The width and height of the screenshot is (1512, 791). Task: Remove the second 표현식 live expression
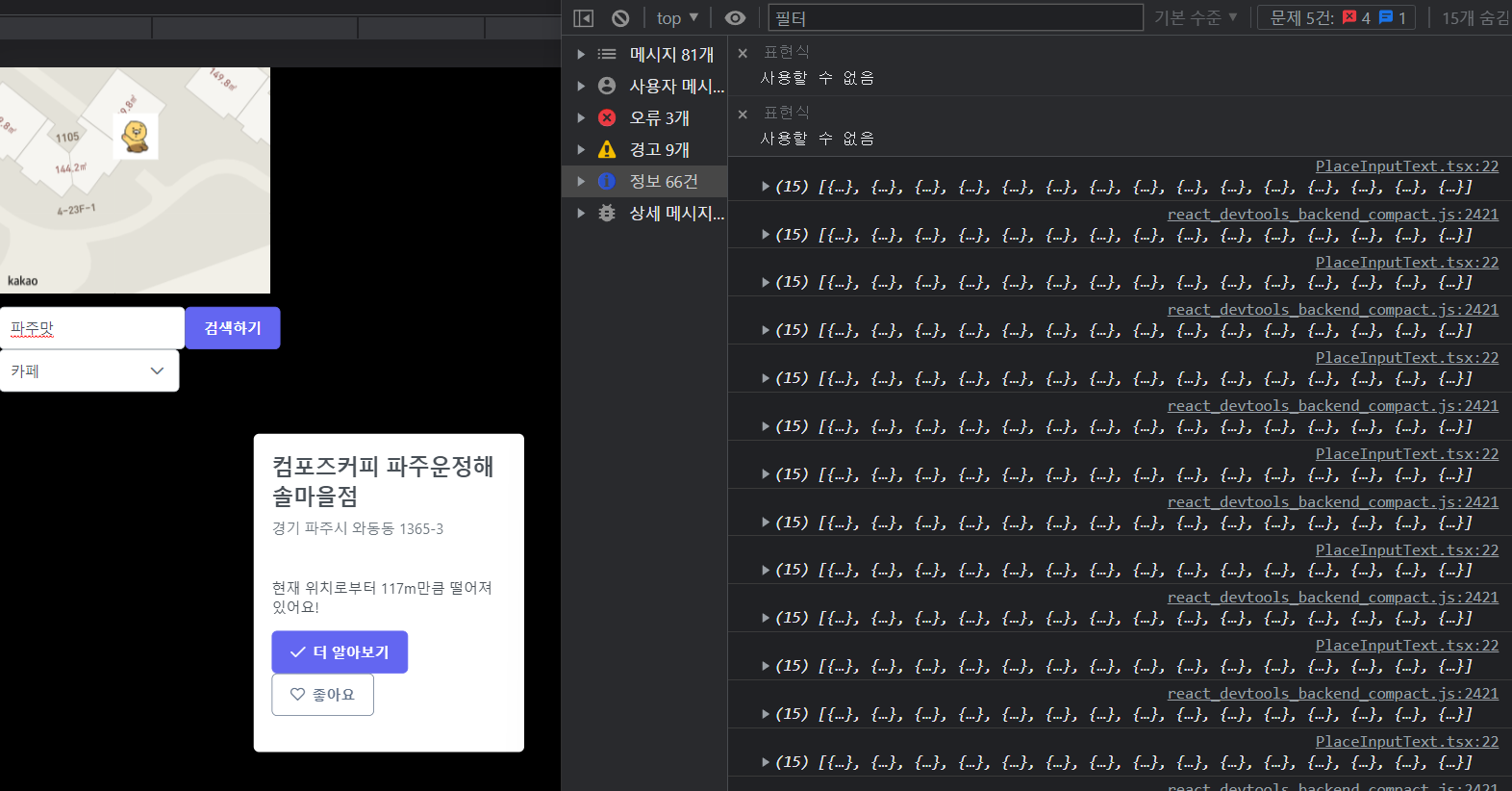pos(743,115)
